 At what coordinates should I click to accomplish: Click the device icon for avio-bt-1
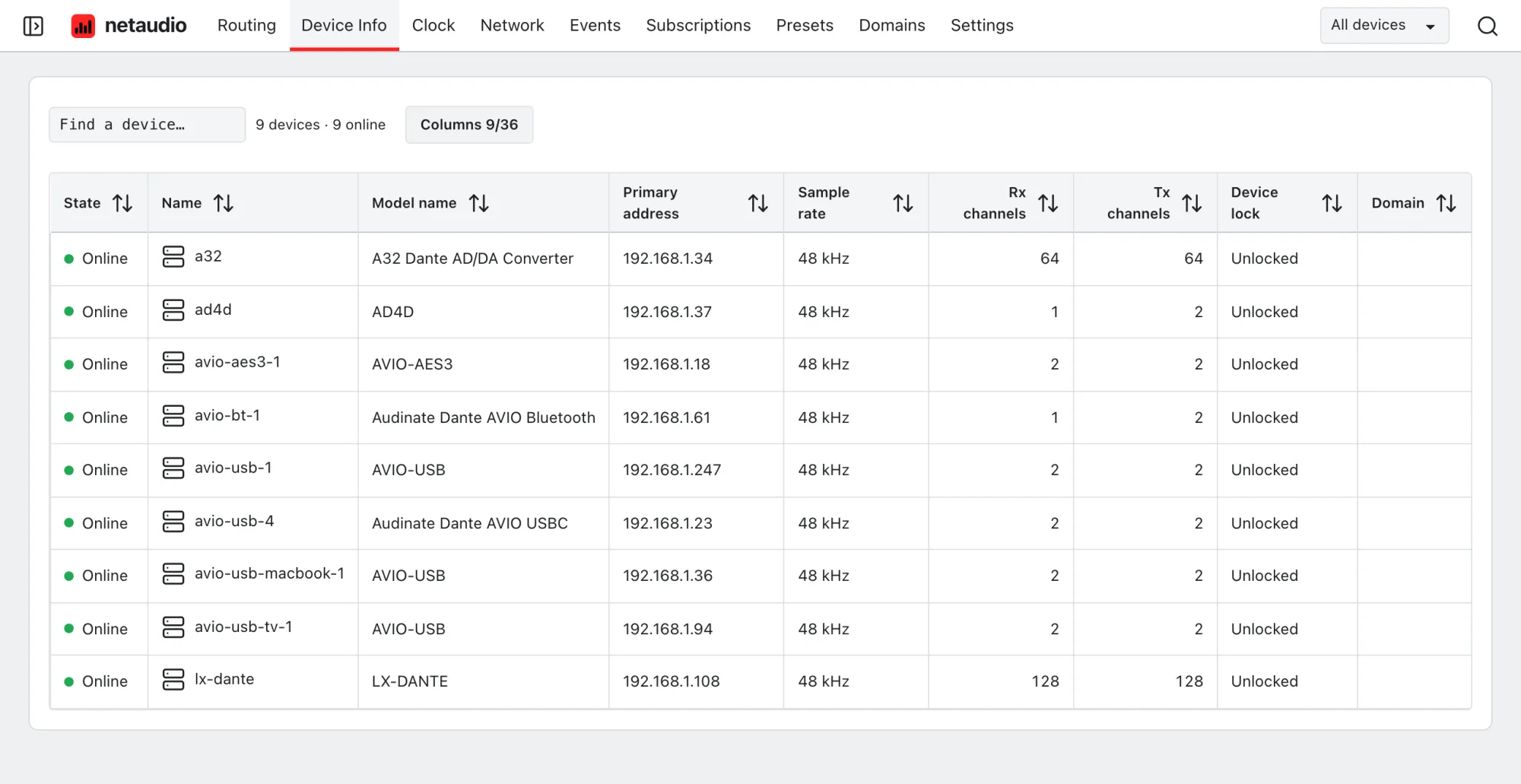pyautogui.click(x=173, y=416)
